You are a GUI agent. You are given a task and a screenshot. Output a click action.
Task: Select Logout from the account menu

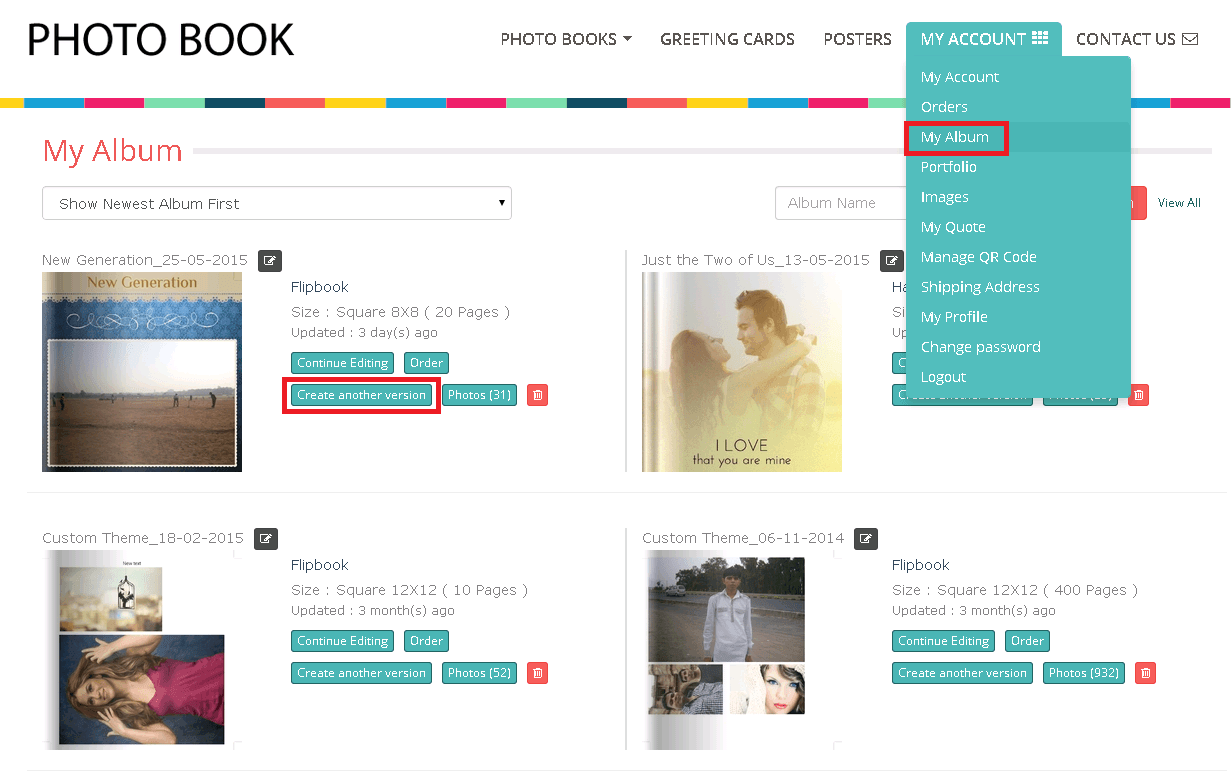click(943, 377)
